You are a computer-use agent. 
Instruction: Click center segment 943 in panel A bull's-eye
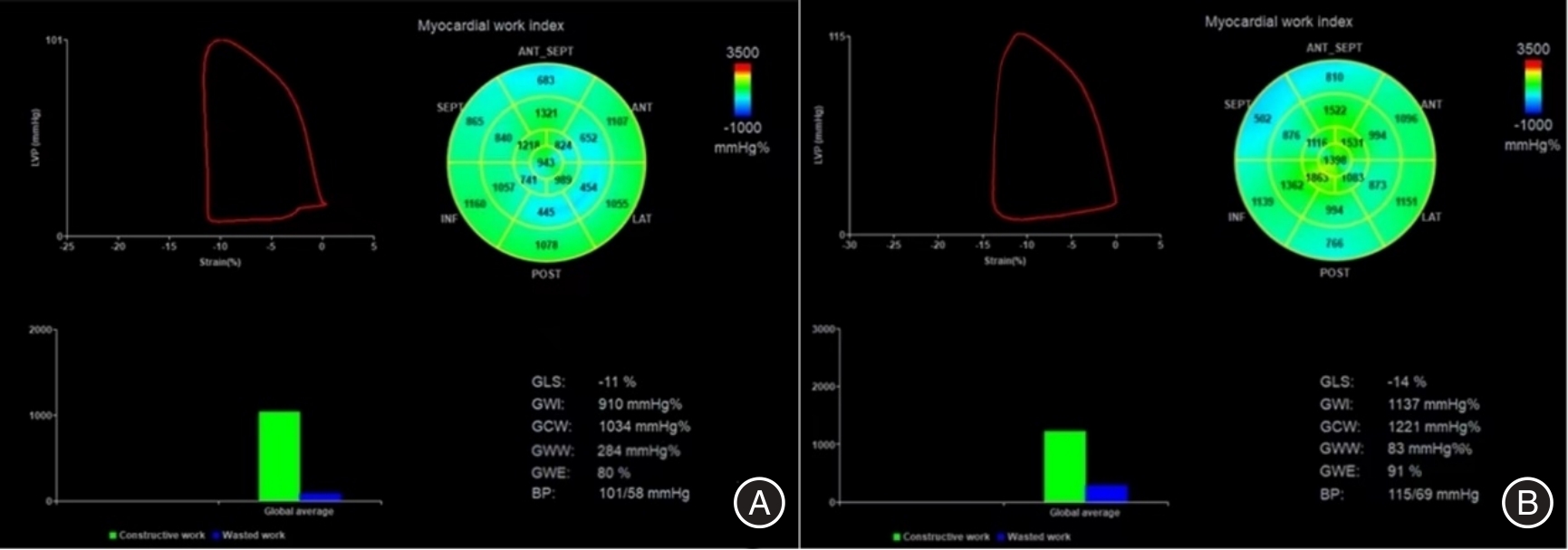545,162
